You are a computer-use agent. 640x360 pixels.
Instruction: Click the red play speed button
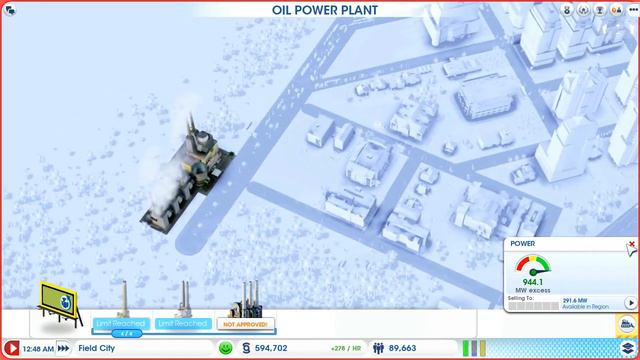point(12,348)
